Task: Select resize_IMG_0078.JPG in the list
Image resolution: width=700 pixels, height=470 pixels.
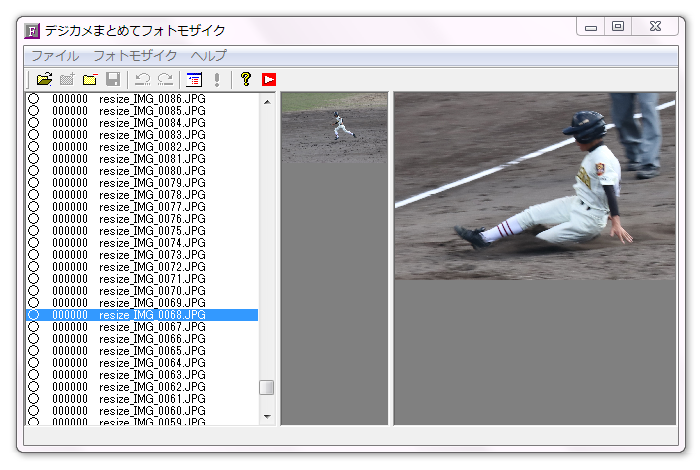Action: [142, 195]
